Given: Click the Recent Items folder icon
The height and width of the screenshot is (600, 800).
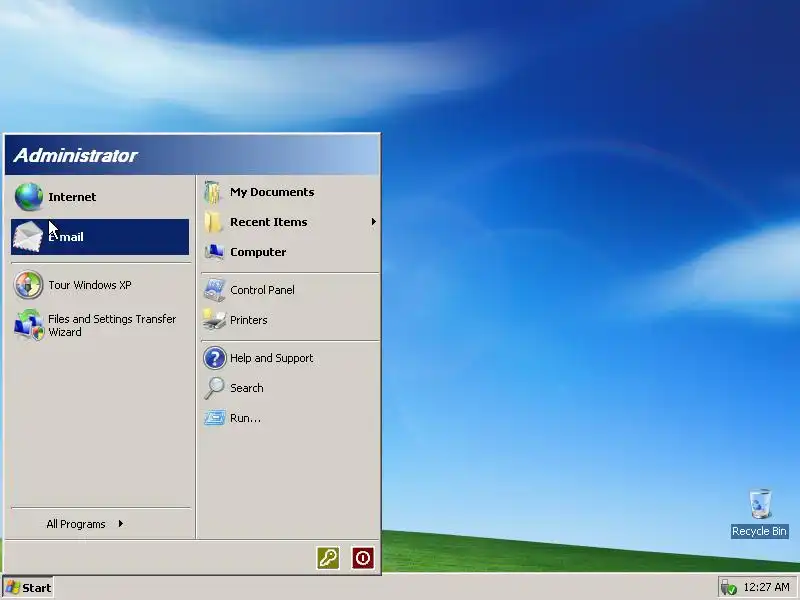Looking at the screenshot, I should click(213, 222).
